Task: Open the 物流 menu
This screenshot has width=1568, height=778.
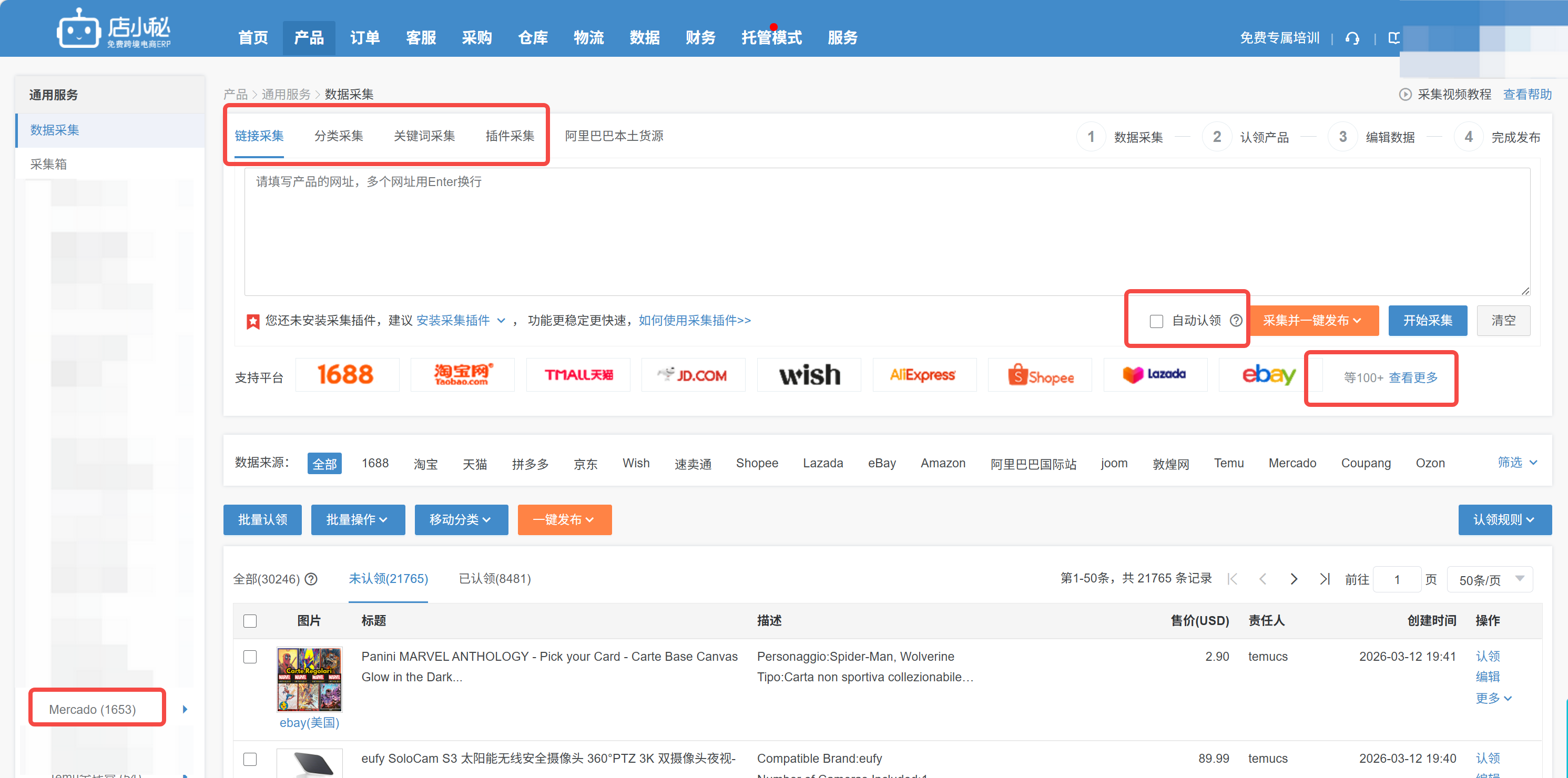Action: (x=588, y=38)
